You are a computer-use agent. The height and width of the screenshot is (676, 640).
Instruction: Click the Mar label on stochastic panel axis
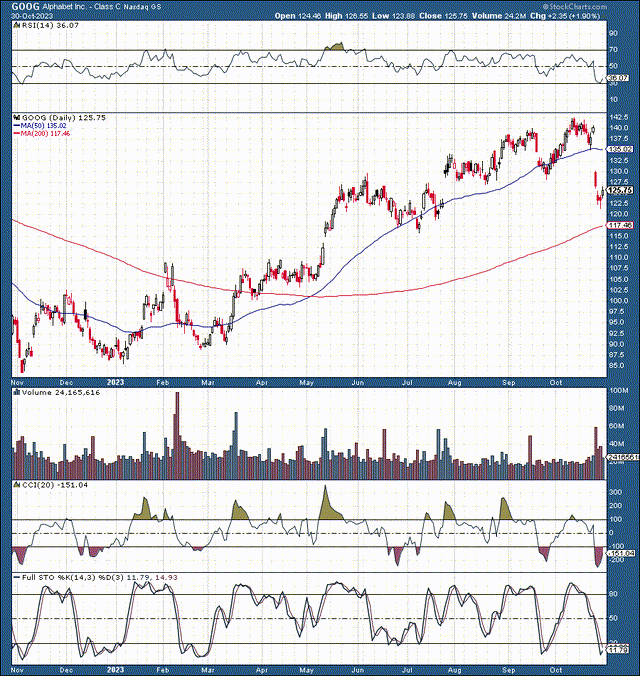click(208, 670)
